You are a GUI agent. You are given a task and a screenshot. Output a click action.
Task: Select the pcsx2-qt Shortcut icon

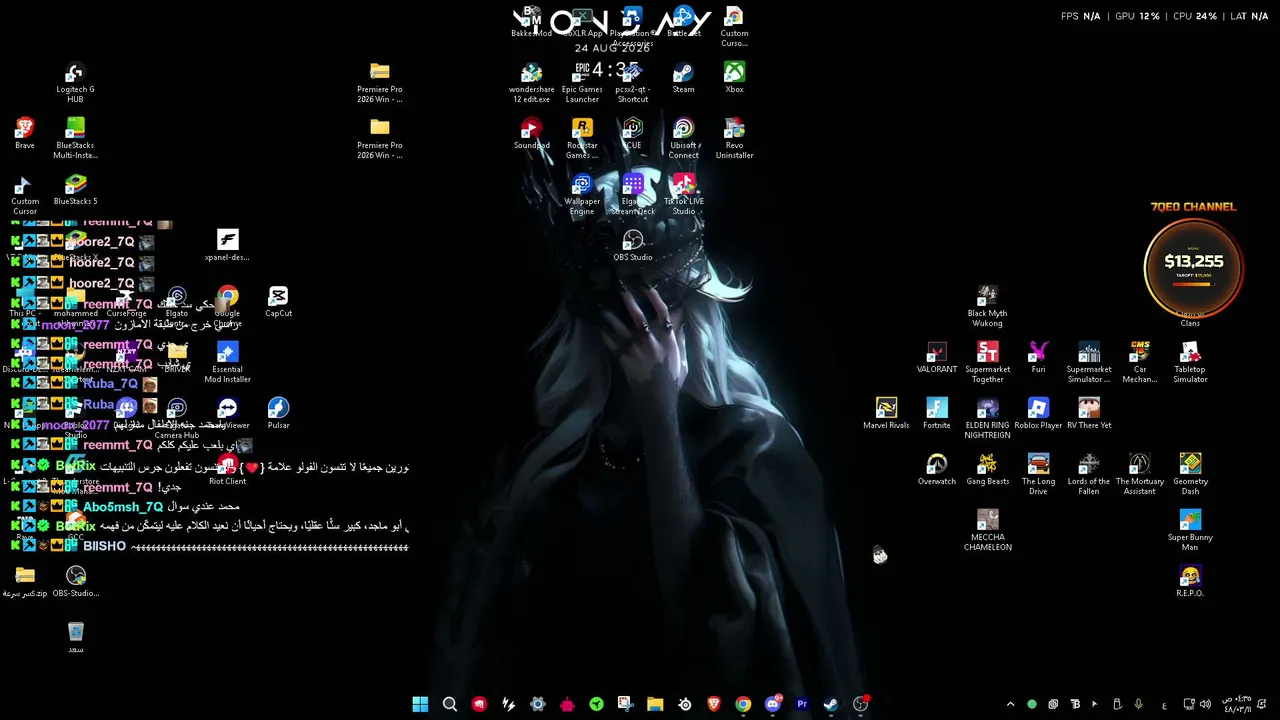[633, 83]
